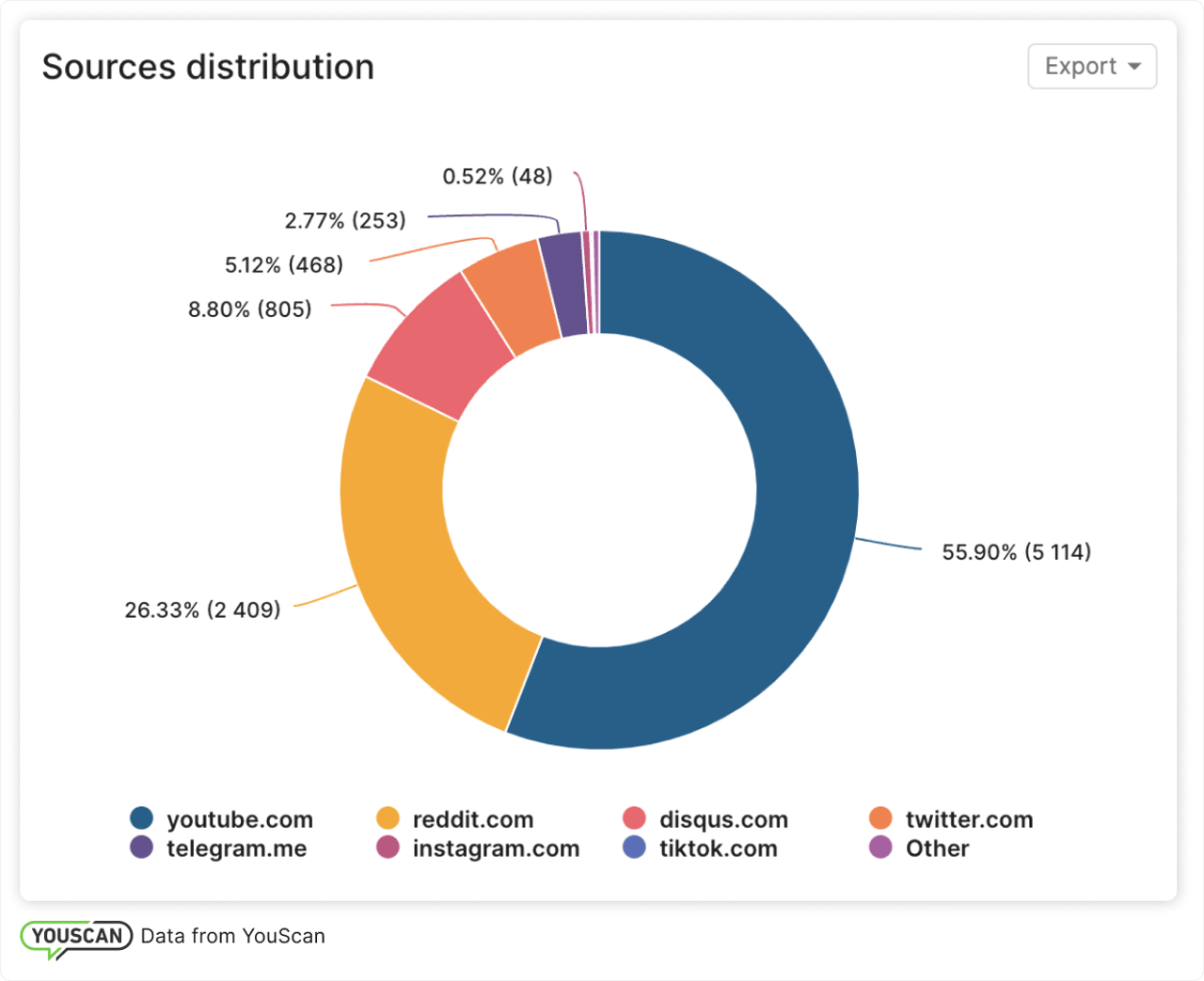Viewport: 1204px width, 981px height.
Task: Toggle the youtube.com legend dot
Action: 142,818
